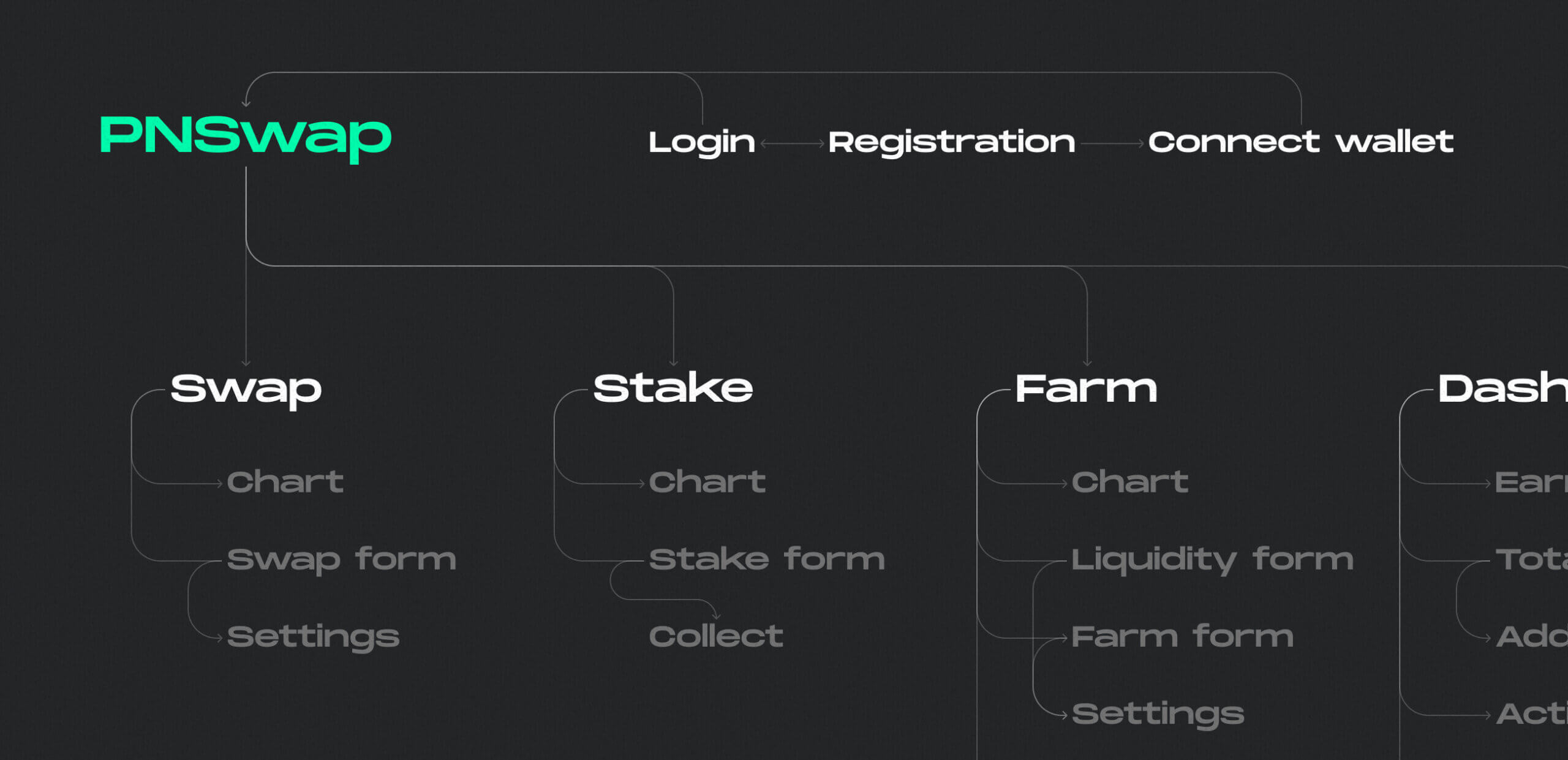Click the Collect item under Stake
This screenshot has height=760, width=1568.
coord(715,637)
